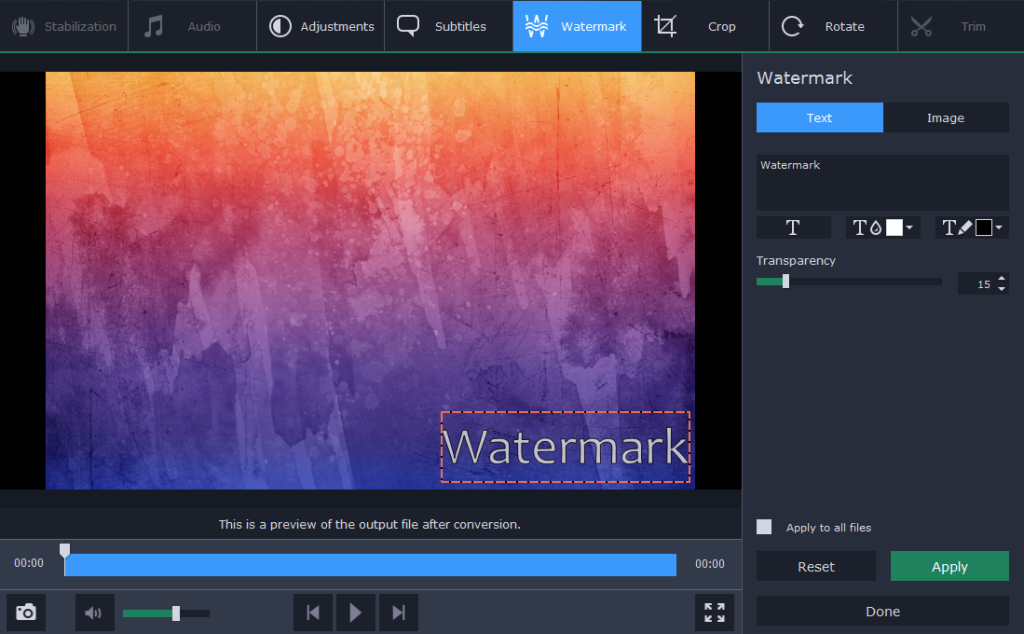Stay on the Text tab
This screenshot has width=1024, height=634.
819,117
